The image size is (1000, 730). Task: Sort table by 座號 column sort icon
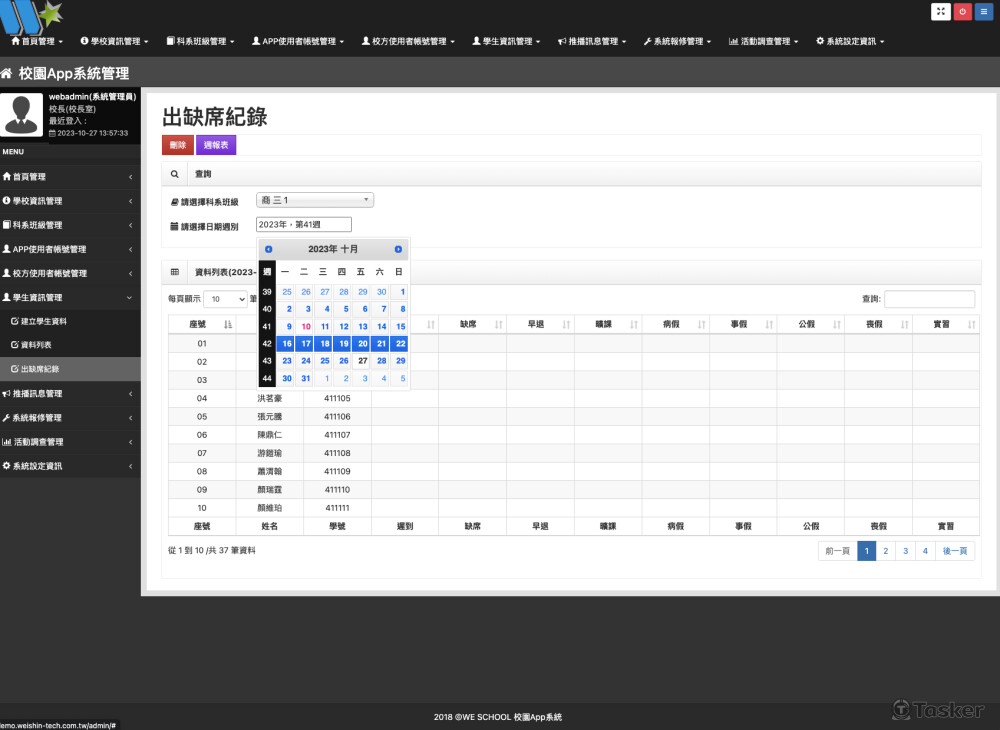(228, 324)
